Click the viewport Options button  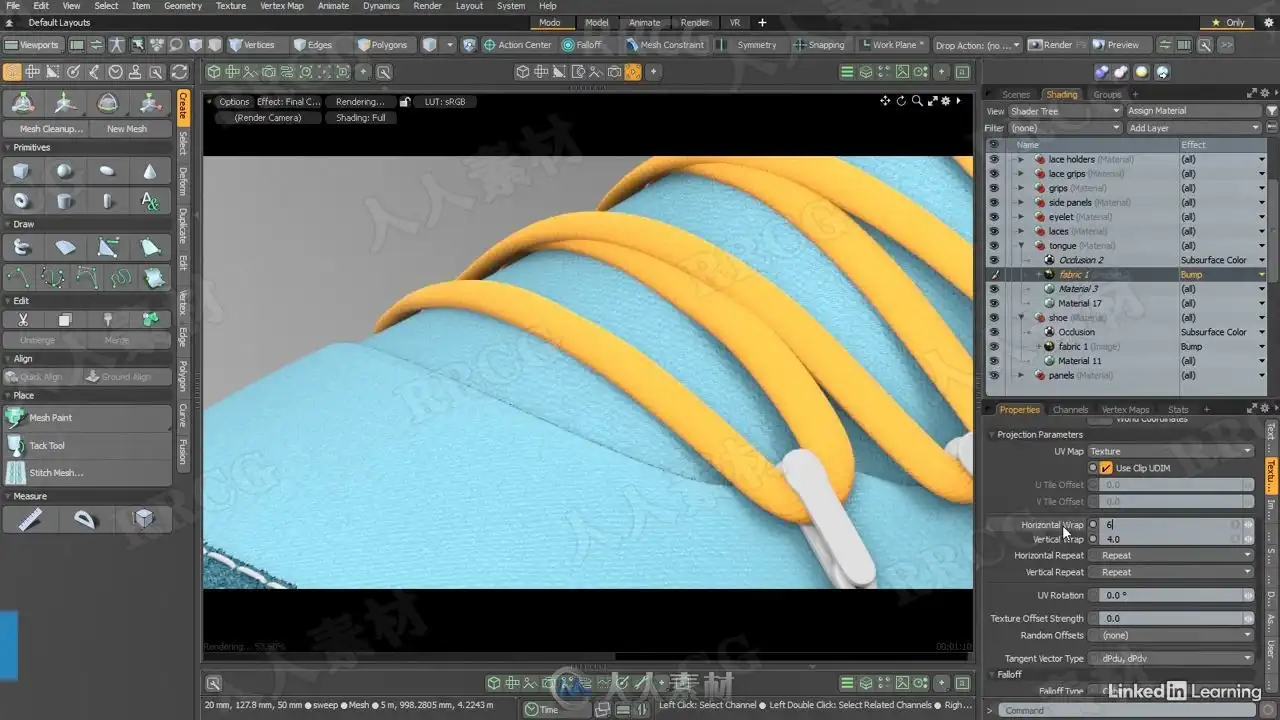[234, 102]
